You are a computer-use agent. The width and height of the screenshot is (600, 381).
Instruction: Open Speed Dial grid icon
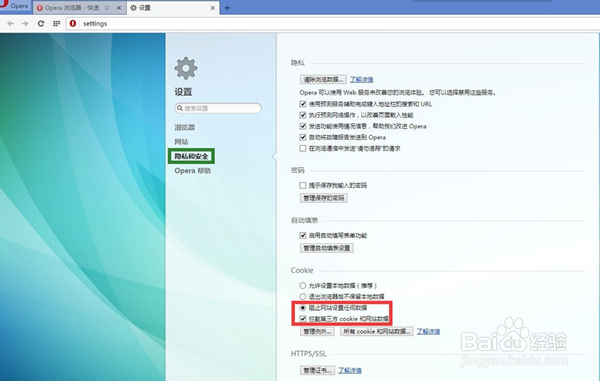pos(57,24)
